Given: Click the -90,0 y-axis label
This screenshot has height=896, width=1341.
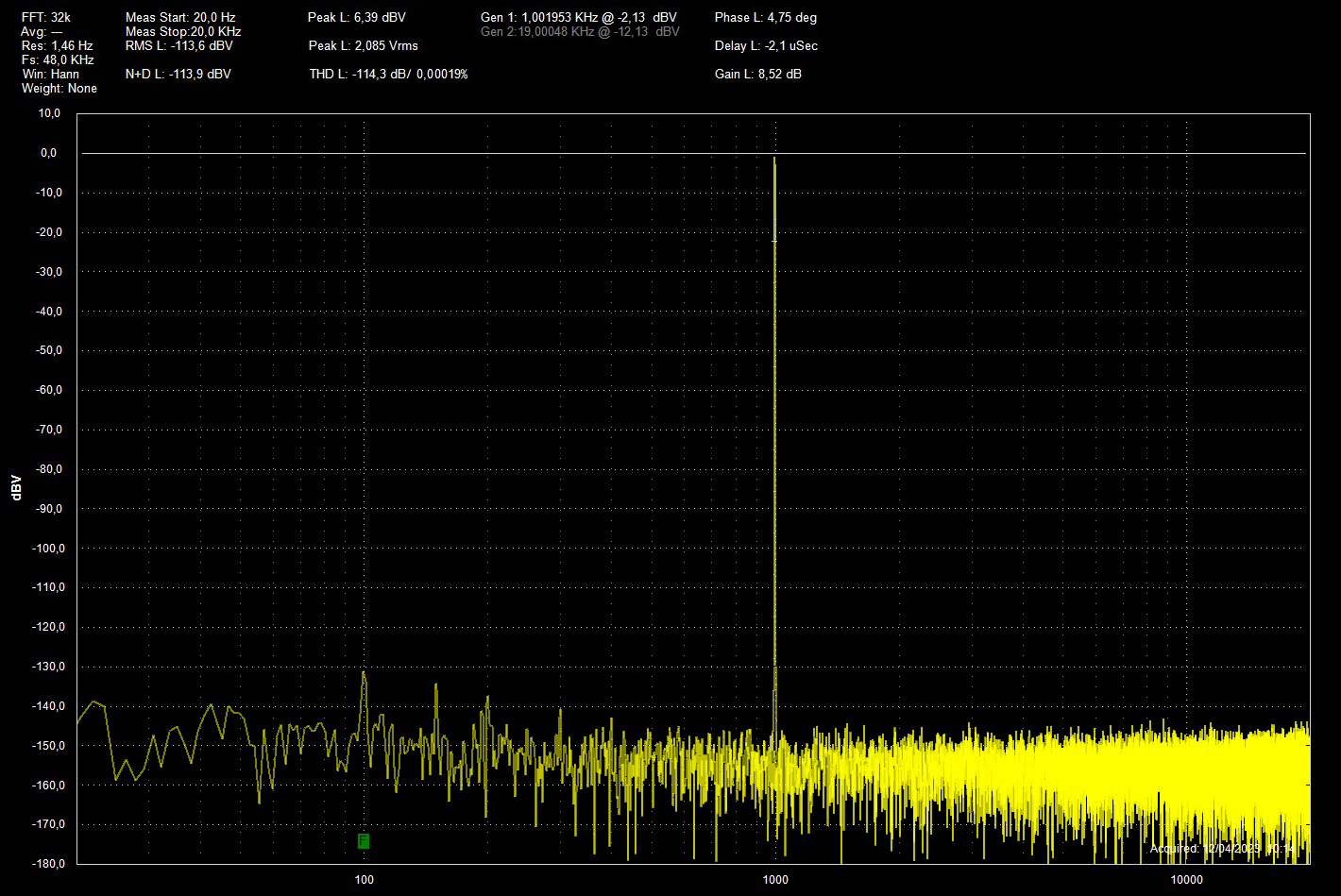Looking at the screenshot, I should point(47,509).
